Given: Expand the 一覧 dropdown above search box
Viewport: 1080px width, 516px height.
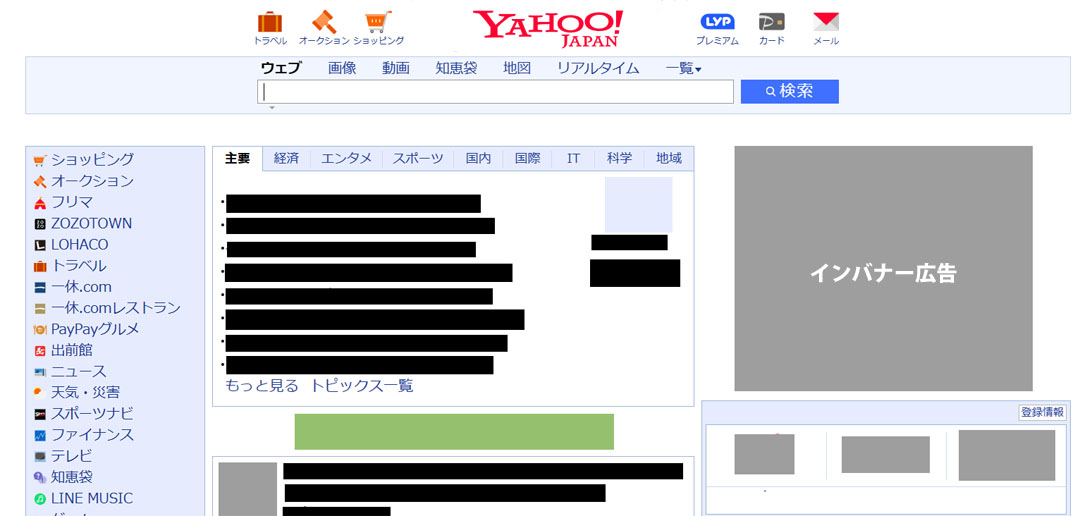Looking at the screenshot, I should (683, 68).
